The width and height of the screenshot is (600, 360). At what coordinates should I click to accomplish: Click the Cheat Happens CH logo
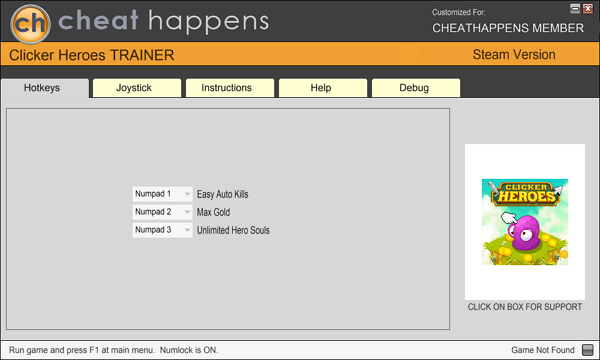[x=30, y=23]
